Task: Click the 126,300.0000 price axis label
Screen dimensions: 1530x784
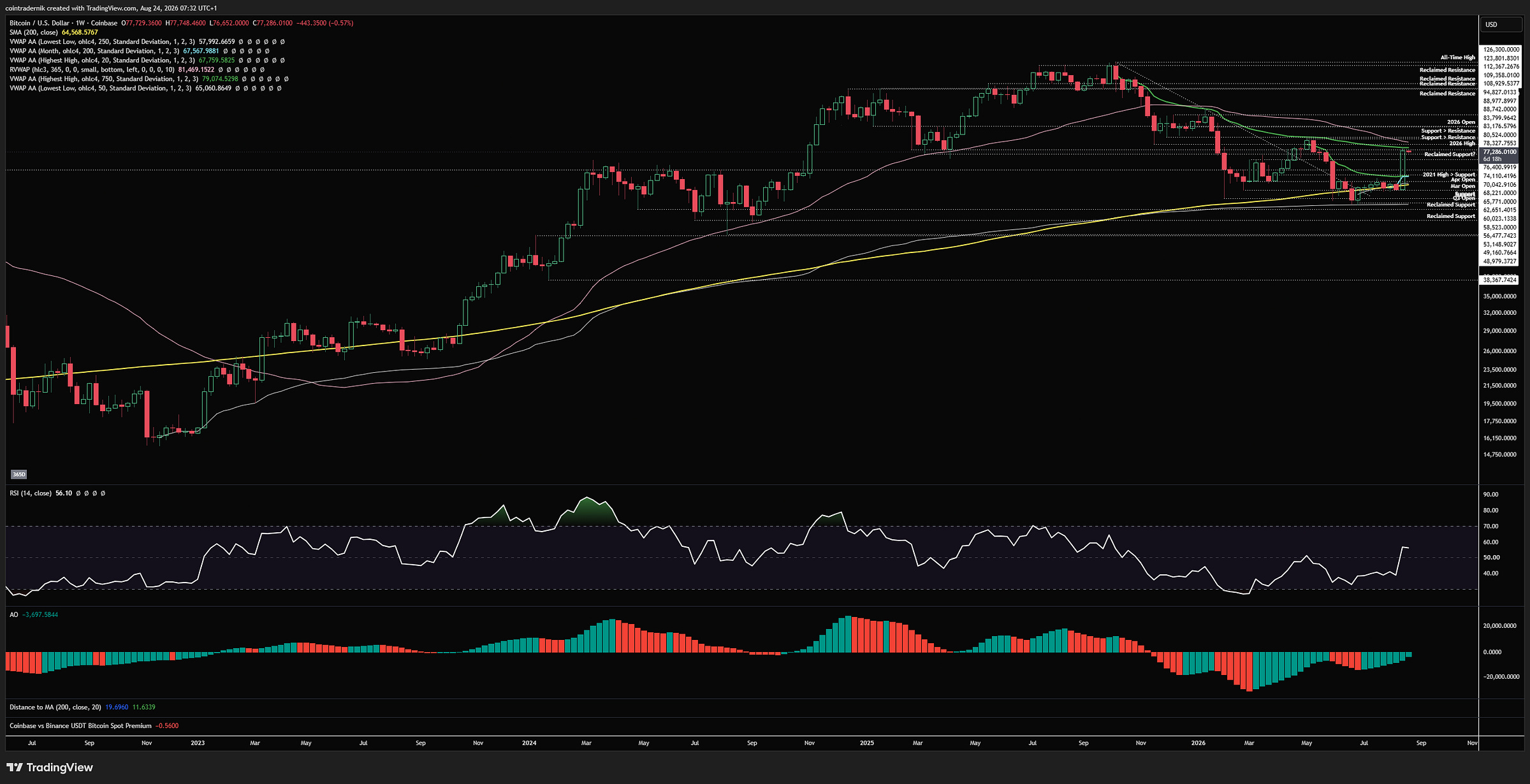Action: click(x=1501, y=49)
